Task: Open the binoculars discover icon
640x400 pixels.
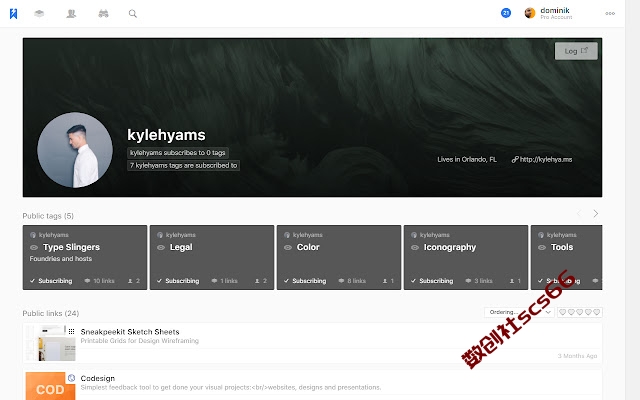Action: click(103, 13)
